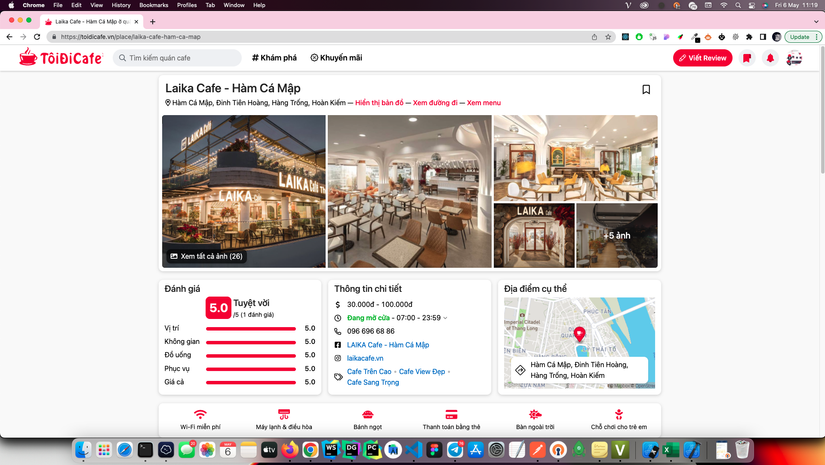Bookmark Laika Cafe with bookmark icon
This screenshot has width=825, height=465.
point(646,89)
